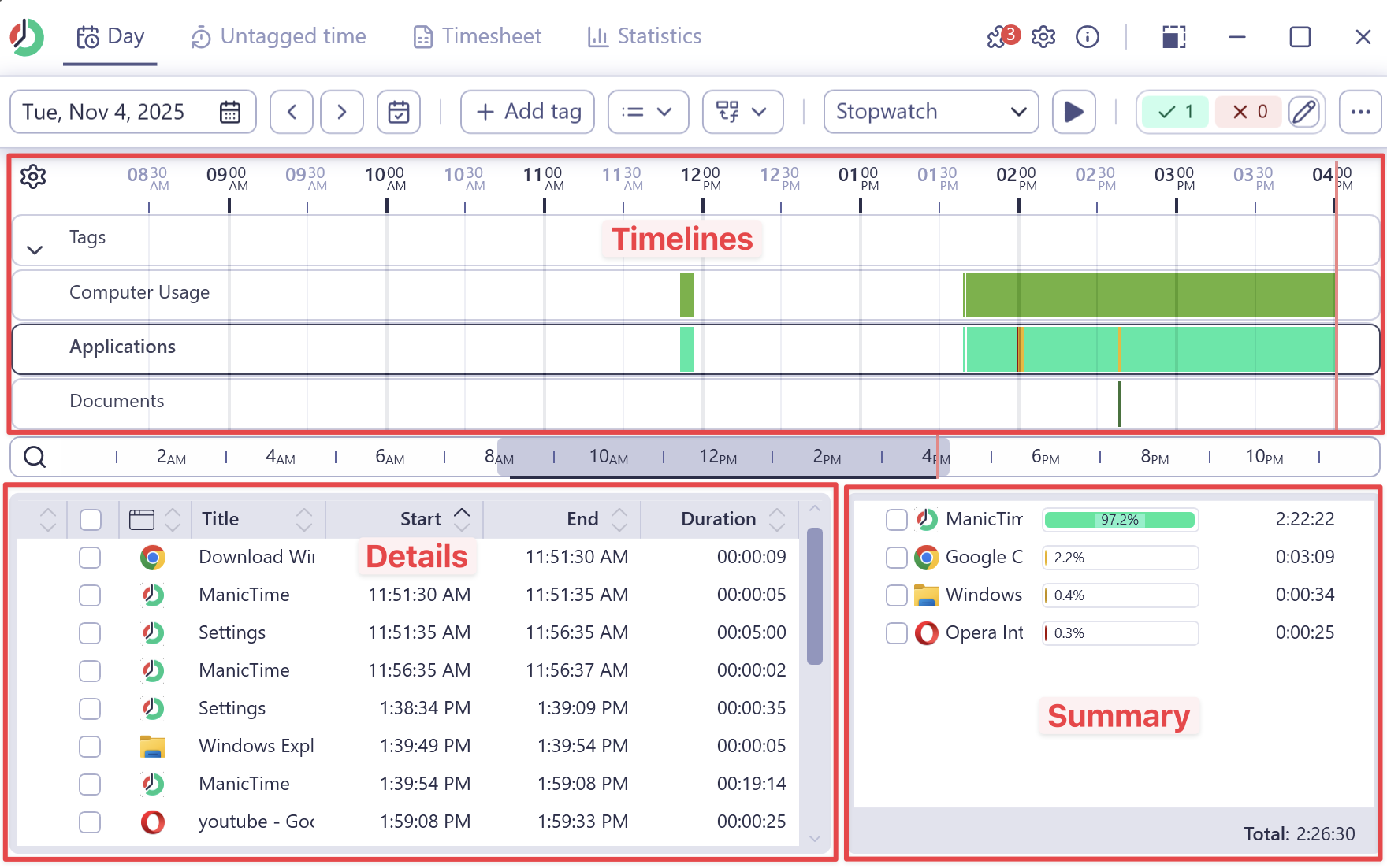1387x868 pixels.
Task: Open the Timesheet tab
Action: click(x=478, y=36)
